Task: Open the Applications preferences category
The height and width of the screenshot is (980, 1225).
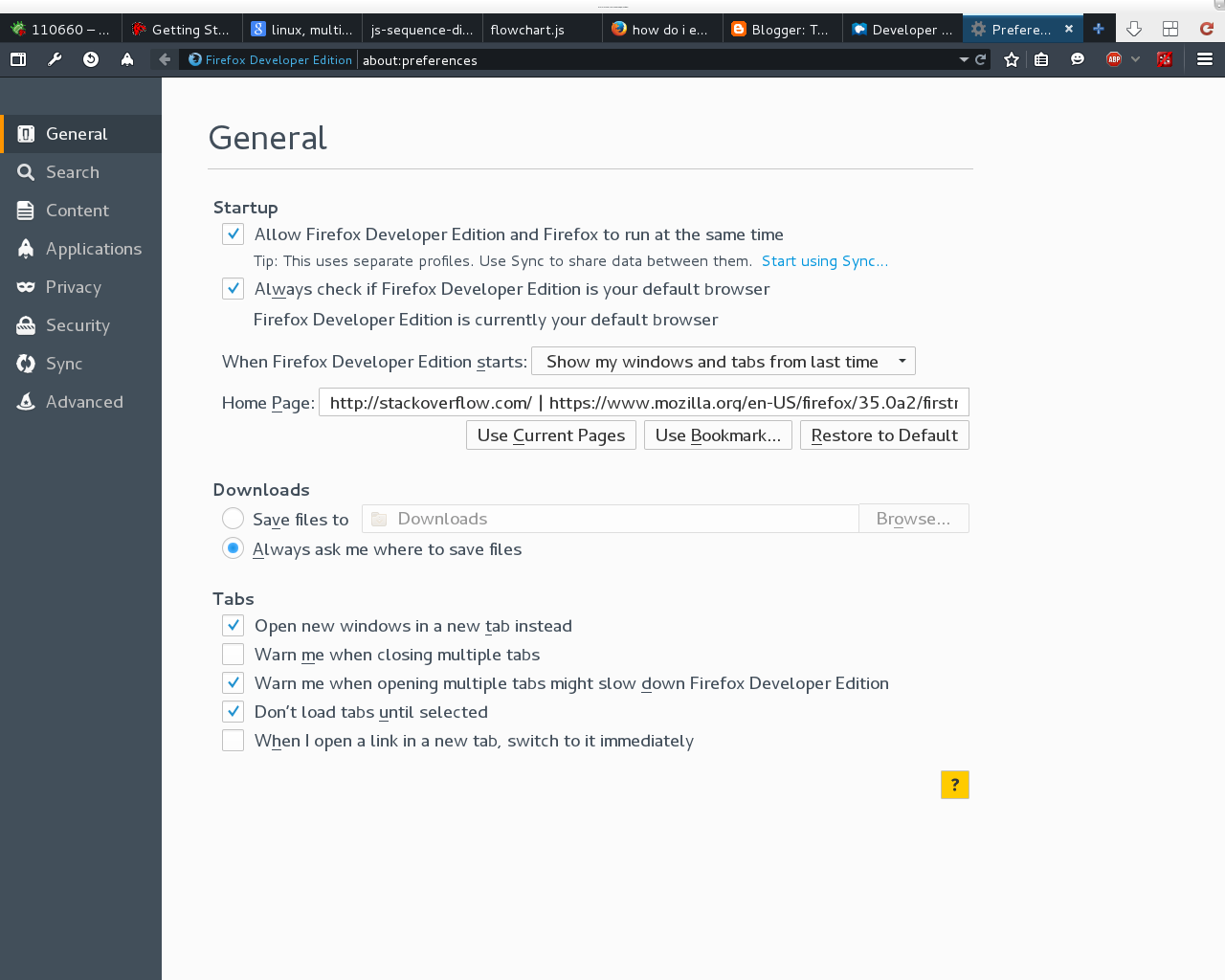Action: coord(81,249)
